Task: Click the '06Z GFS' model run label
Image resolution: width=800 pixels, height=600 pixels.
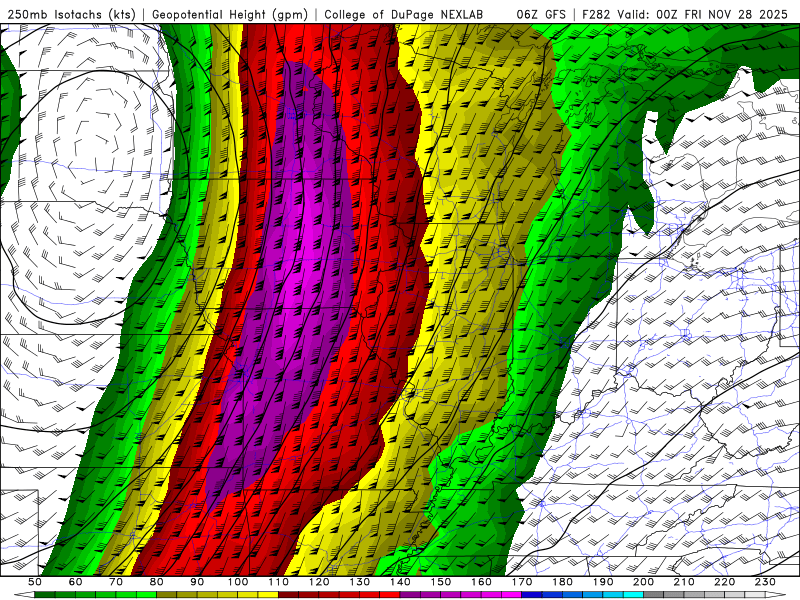Action: point(541,15)
